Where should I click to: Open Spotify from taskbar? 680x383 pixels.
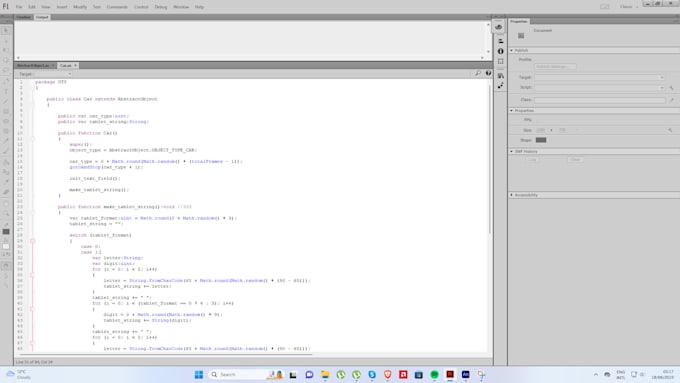pyautogui.click(x=434, y=374)
